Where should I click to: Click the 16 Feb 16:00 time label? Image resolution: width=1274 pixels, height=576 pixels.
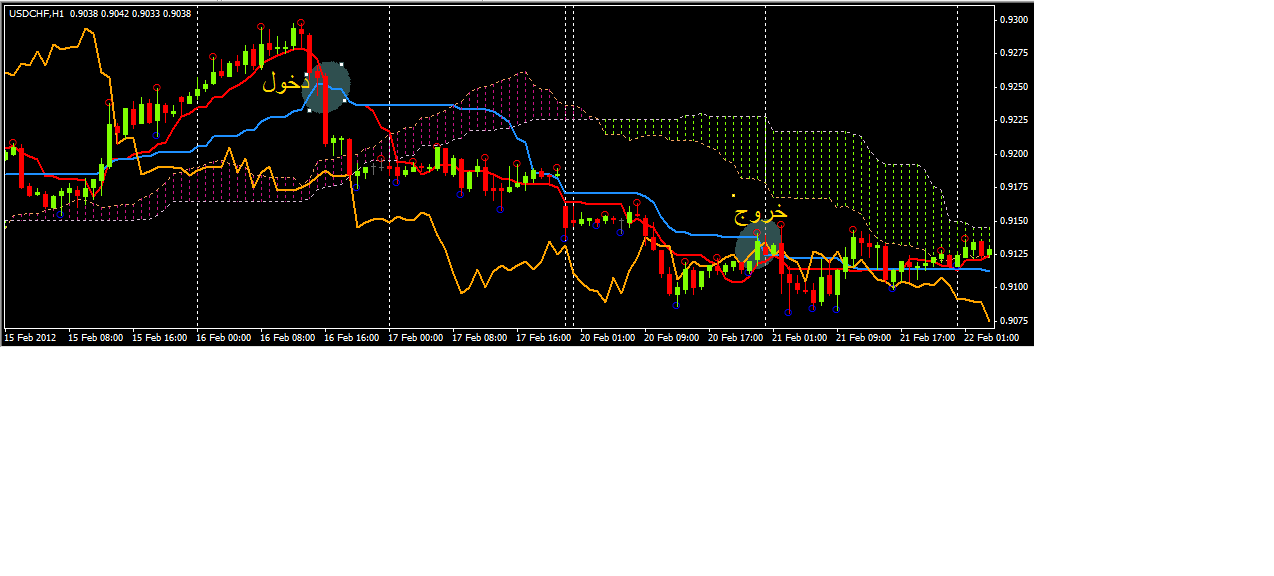pos(352,338)
